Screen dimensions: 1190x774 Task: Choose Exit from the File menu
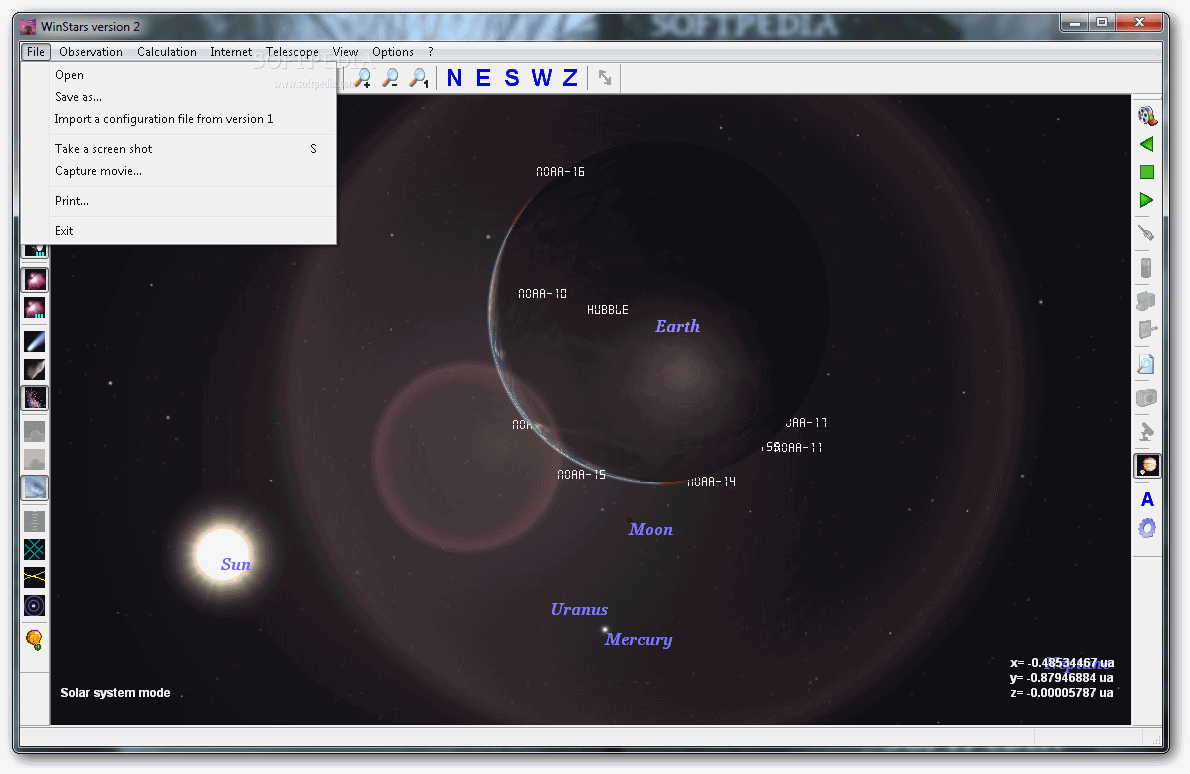coord(179,231)
